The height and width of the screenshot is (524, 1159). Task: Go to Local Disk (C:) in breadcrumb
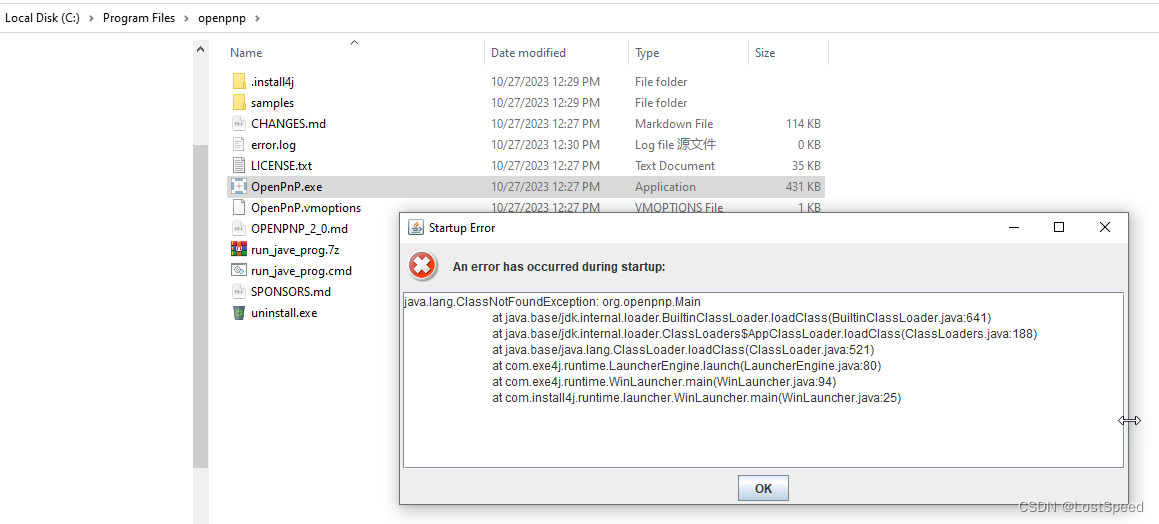click(x=42, y=18)
